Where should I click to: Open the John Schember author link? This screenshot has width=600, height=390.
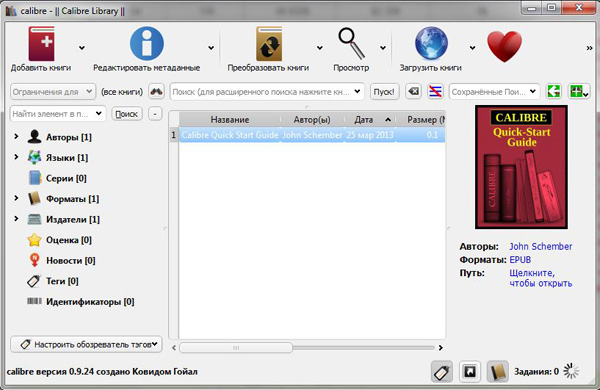coord(541,246)
